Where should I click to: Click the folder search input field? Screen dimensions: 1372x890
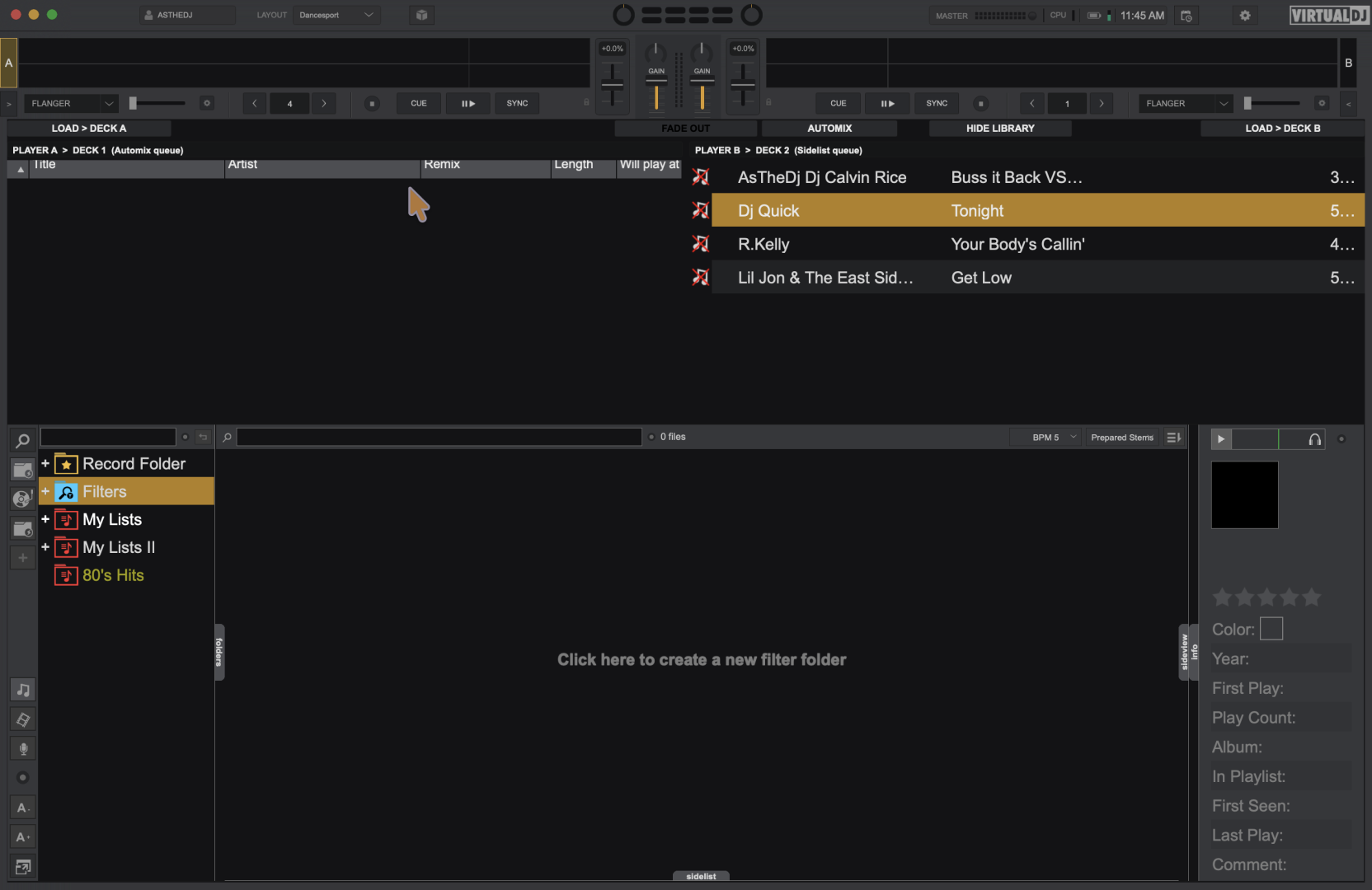[108, 438]
